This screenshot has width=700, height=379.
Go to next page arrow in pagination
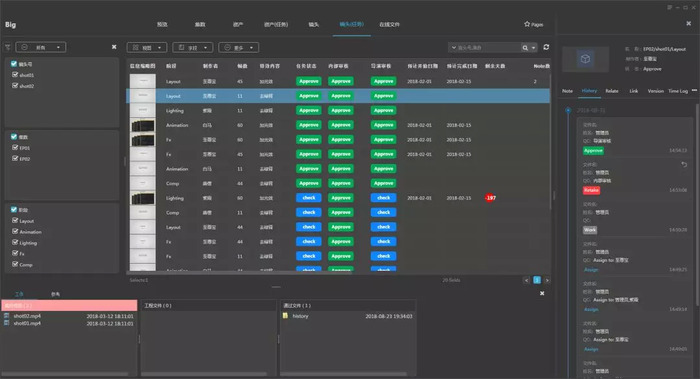click(547, 280)
